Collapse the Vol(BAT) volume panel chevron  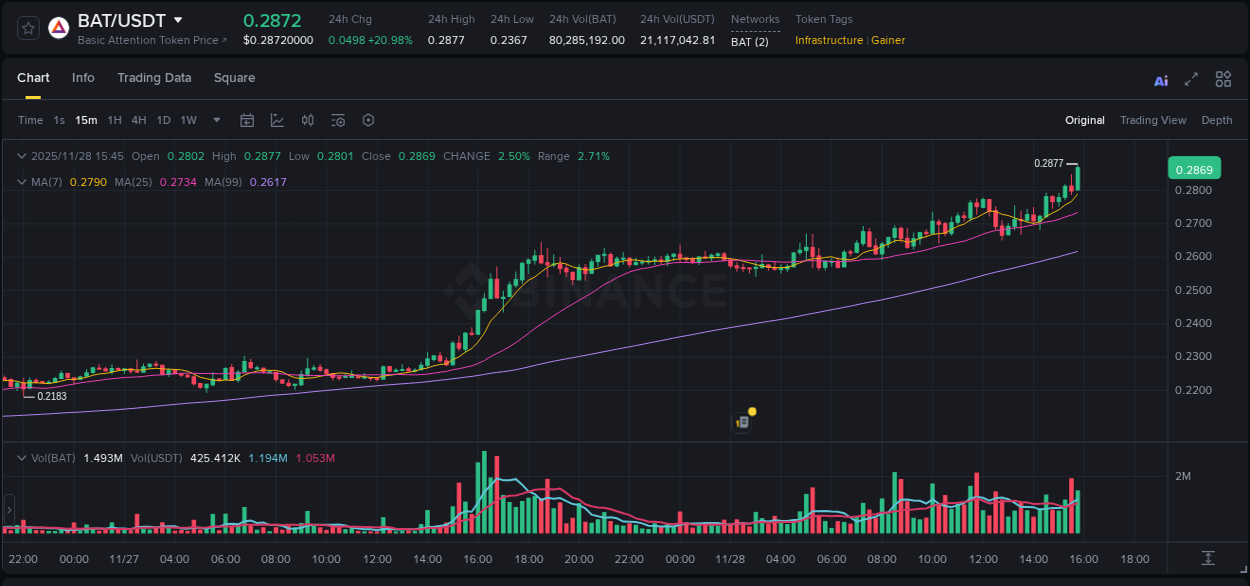(21, 456)
